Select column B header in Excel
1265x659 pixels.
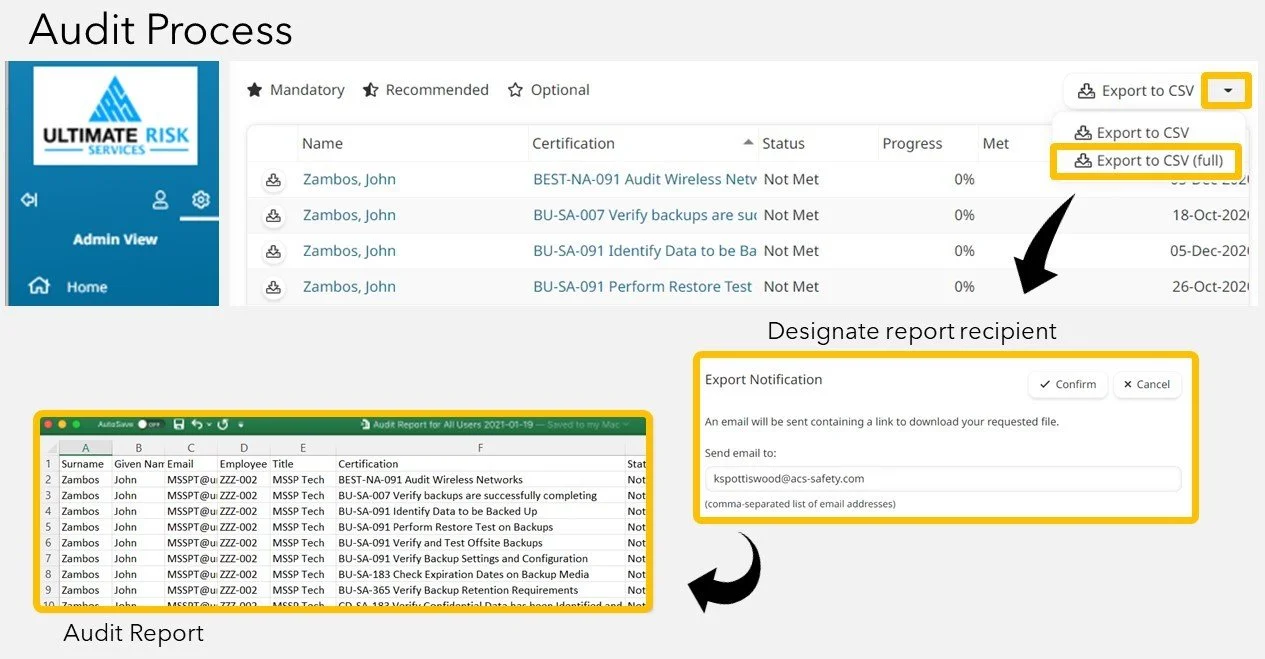(x=139, y=449)
